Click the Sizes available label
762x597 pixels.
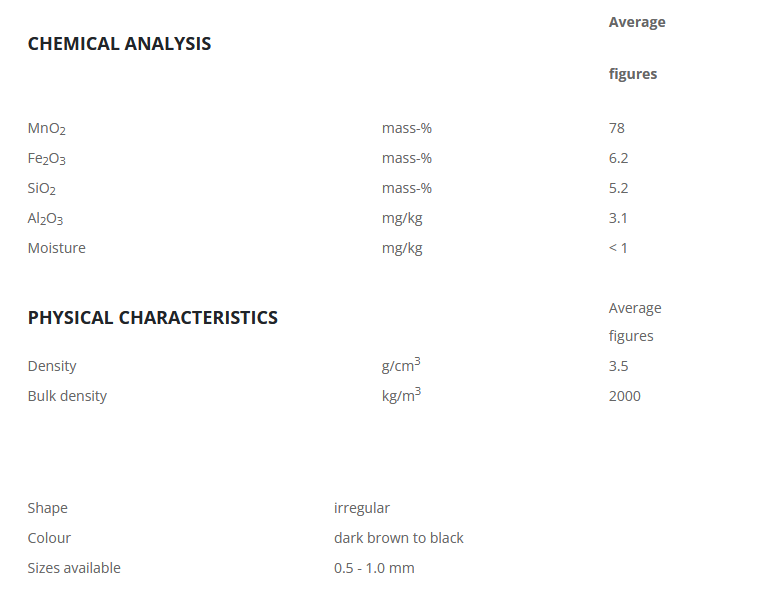pyautogui.click(x=74, y=568)
